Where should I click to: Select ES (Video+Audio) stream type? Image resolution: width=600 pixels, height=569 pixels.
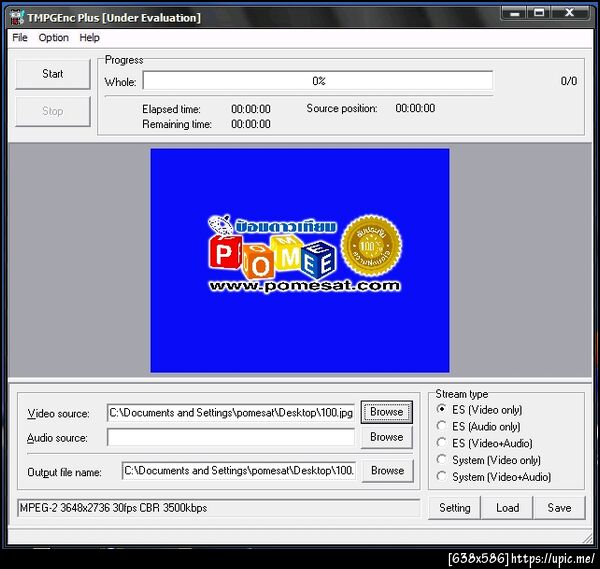coord(484,443)
